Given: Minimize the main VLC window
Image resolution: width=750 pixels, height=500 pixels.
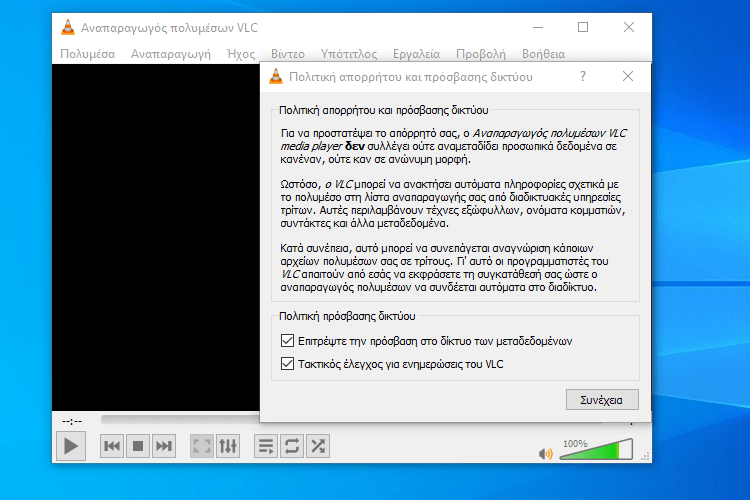Looking at the screenshot, I should click(x=538, y=27).
